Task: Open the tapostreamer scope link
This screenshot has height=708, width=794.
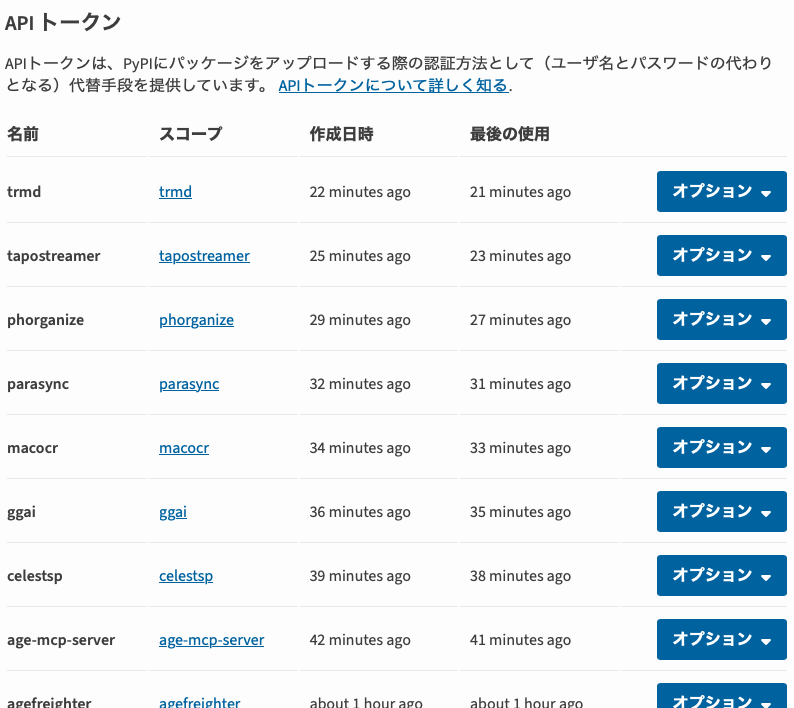Action: (204, 256)
